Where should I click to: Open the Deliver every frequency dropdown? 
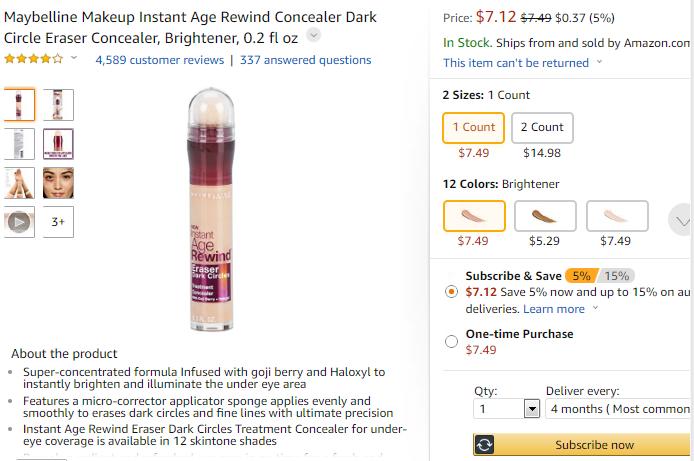click(617, 409)
